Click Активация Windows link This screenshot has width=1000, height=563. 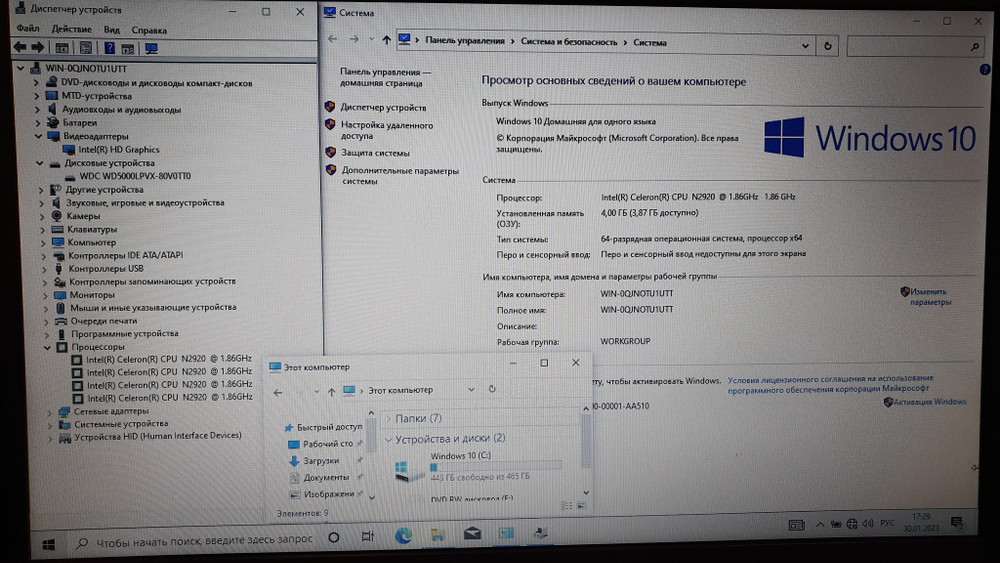pyautogui.click(x=929, y=402)
